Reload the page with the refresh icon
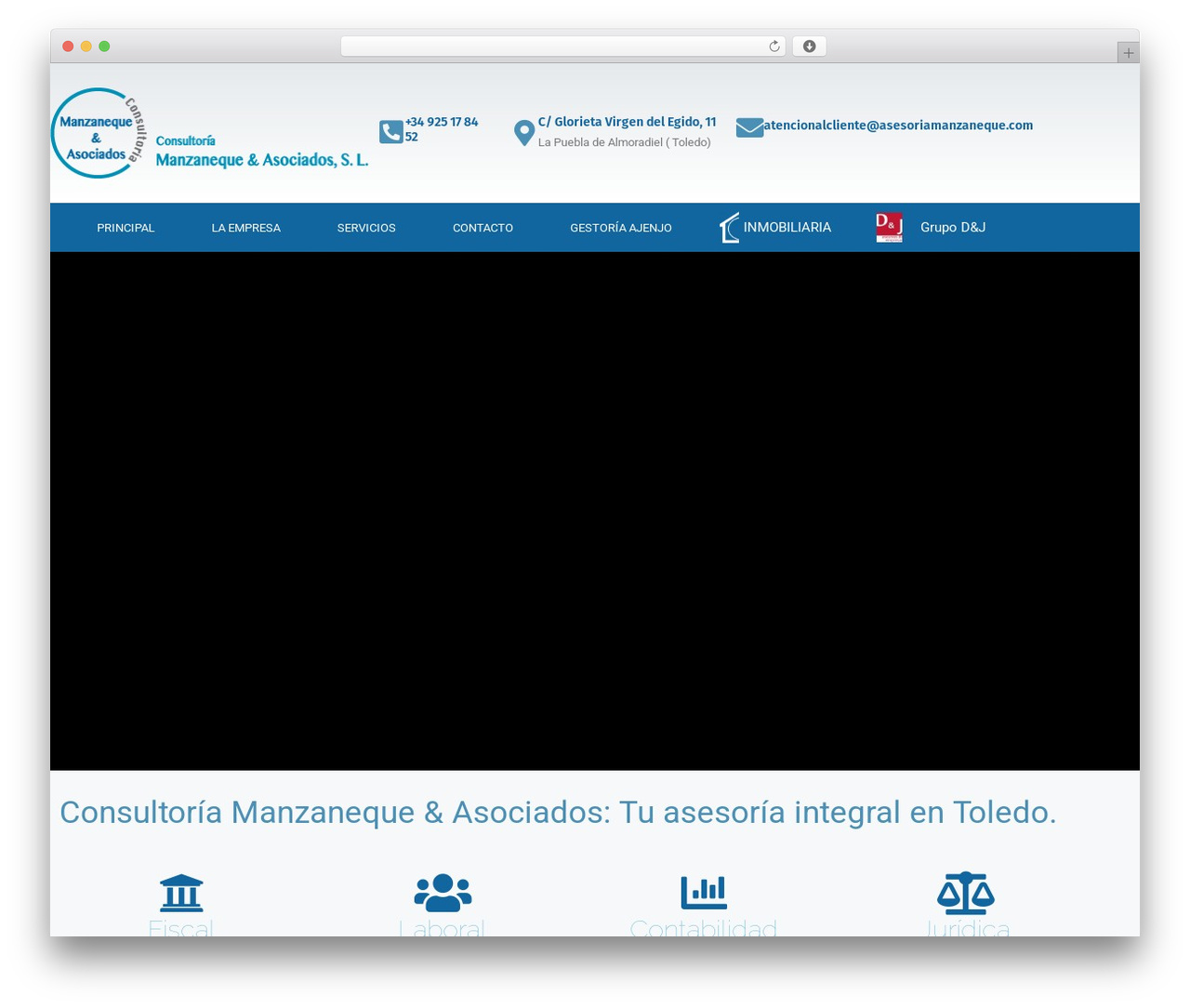Viewport: 1190px width, 1008px height. tap(773, 46)
